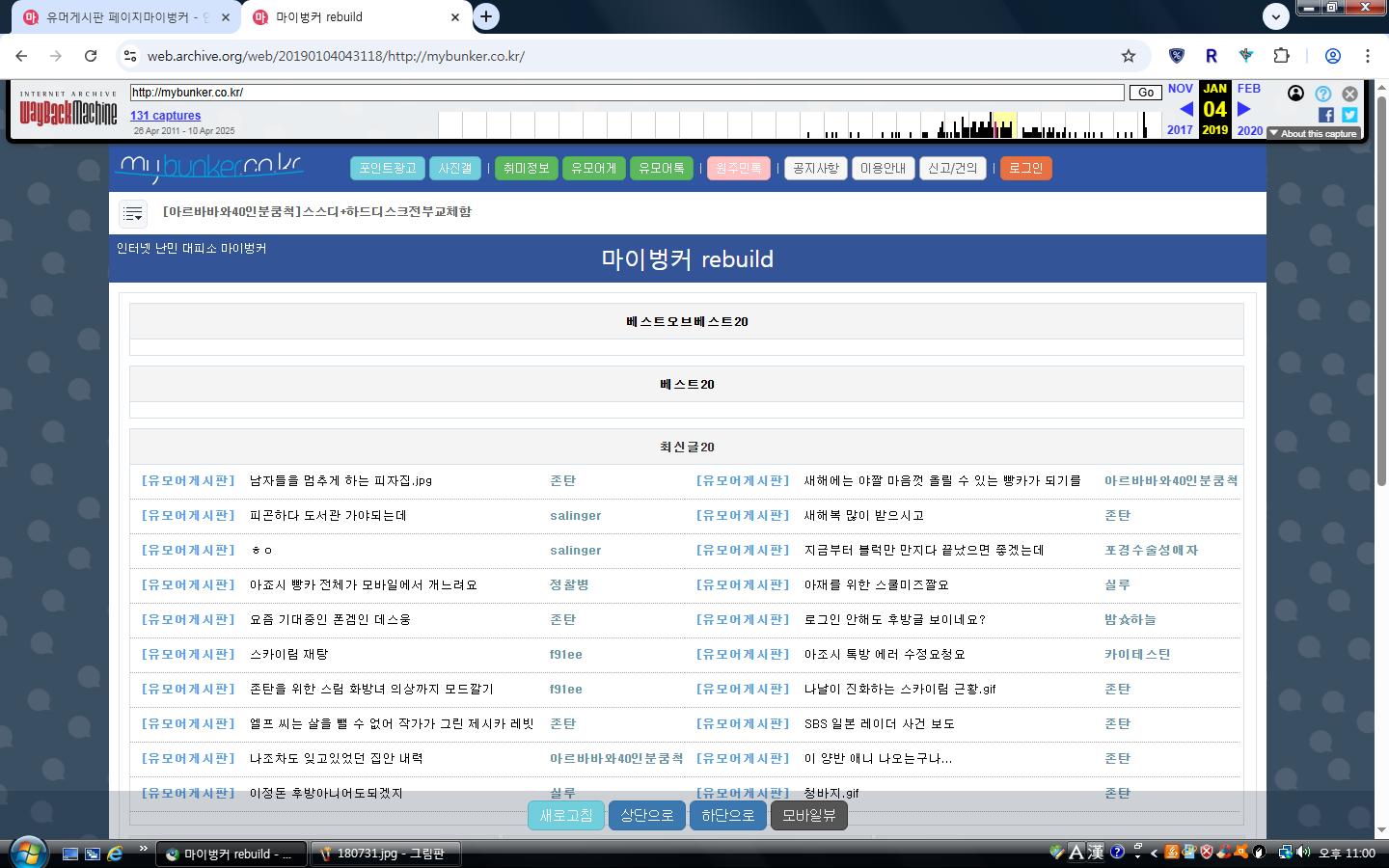1389x868 pixels.
Task: Click the Wayback Machine logo
Action: 68,112
